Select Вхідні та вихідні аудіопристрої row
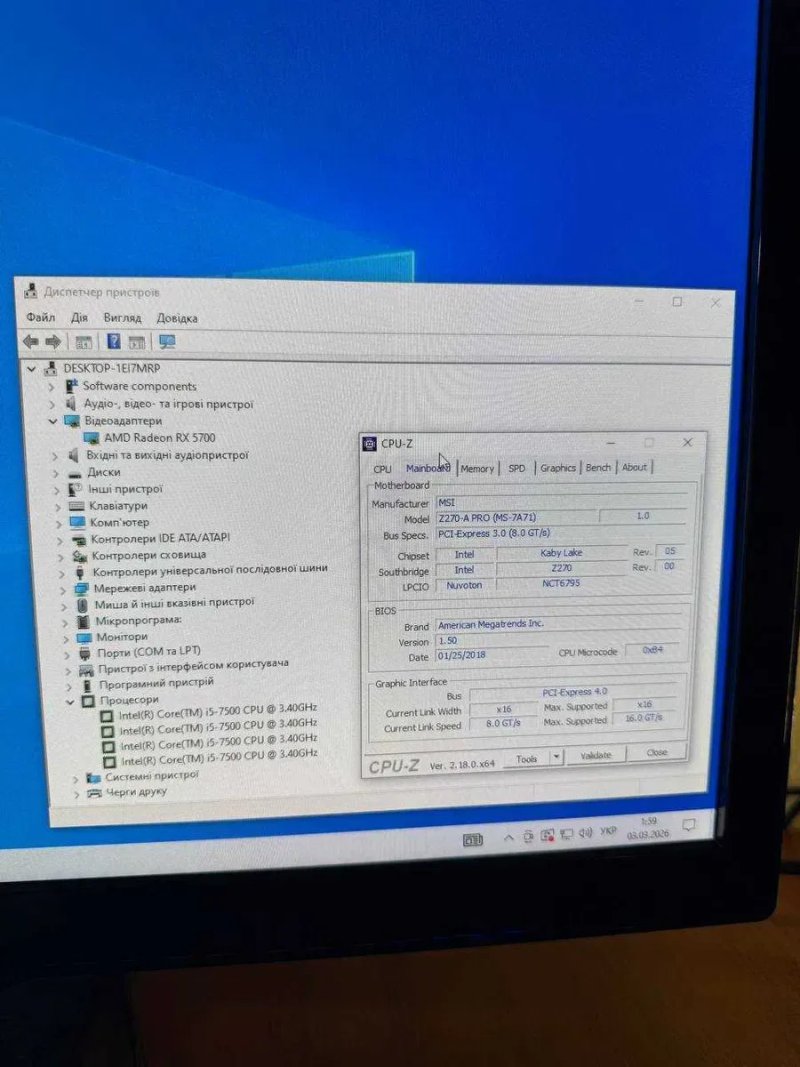Image resolution: width=800 pixels, height=1067 pixels. (167, 455)
